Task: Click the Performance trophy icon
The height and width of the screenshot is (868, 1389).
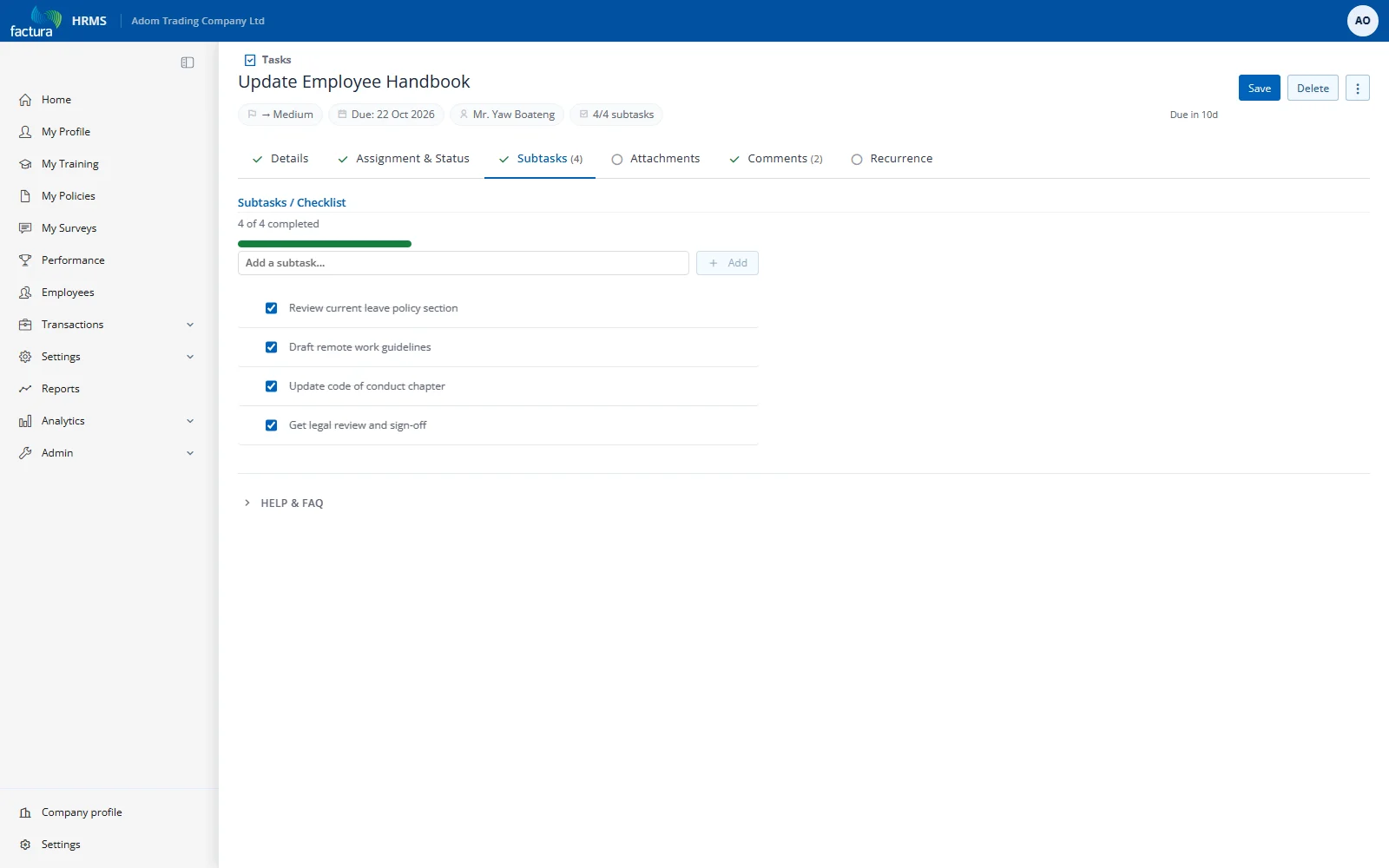Action: tap(25, 260)
